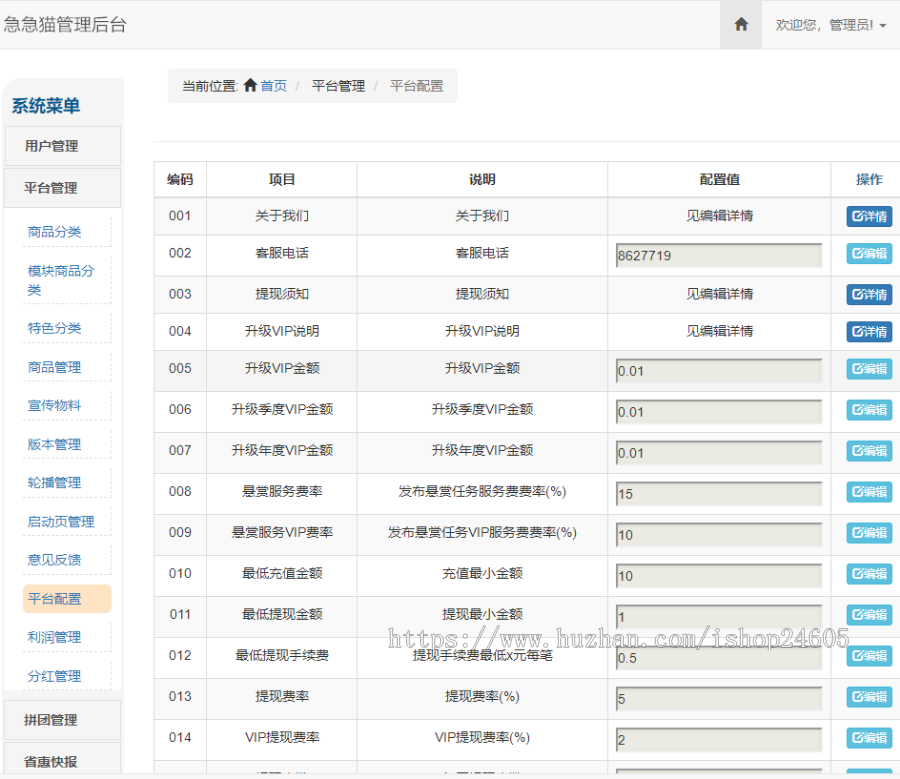Focus the 提现费率 value field
This screenshot has height=779, width=900.
718,699
